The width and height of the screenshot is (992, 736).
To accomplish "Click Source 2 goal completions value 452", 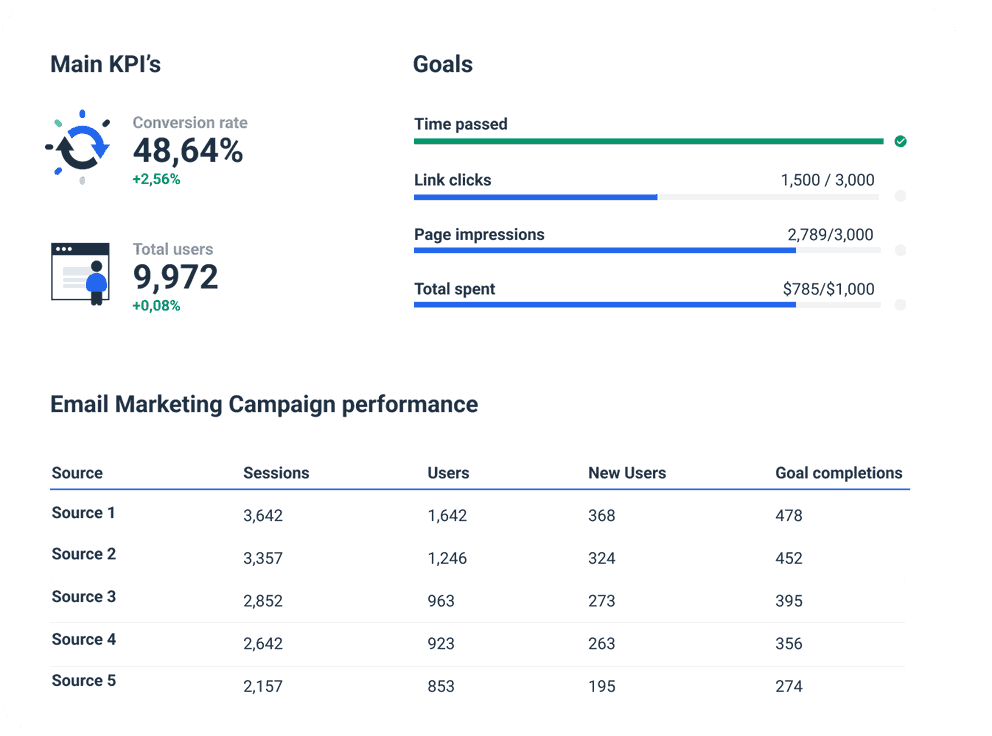I will pos(789,558).
